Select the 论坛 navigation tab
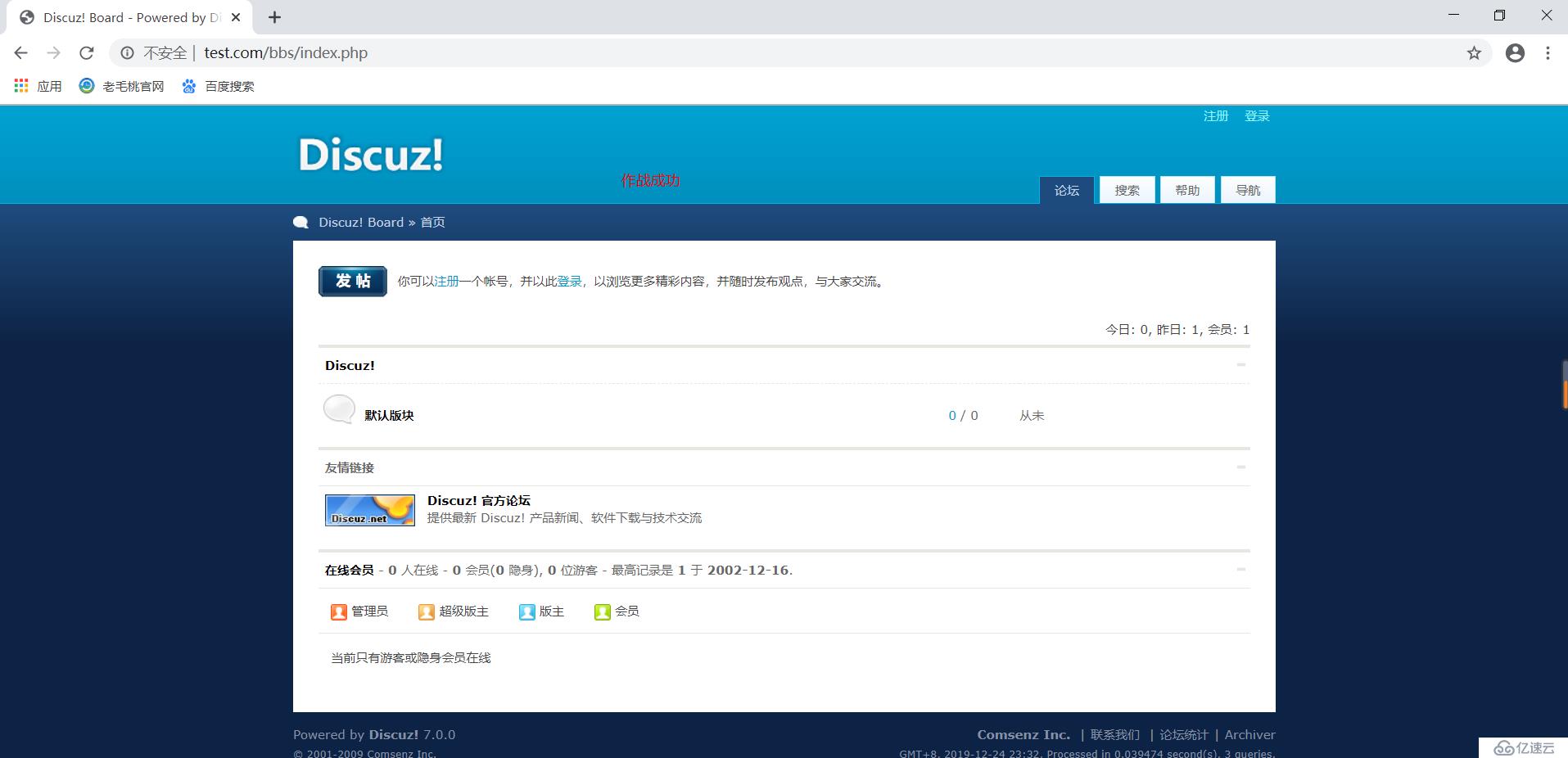This screenshot has width=1568, height=758. pos(1067,190)
